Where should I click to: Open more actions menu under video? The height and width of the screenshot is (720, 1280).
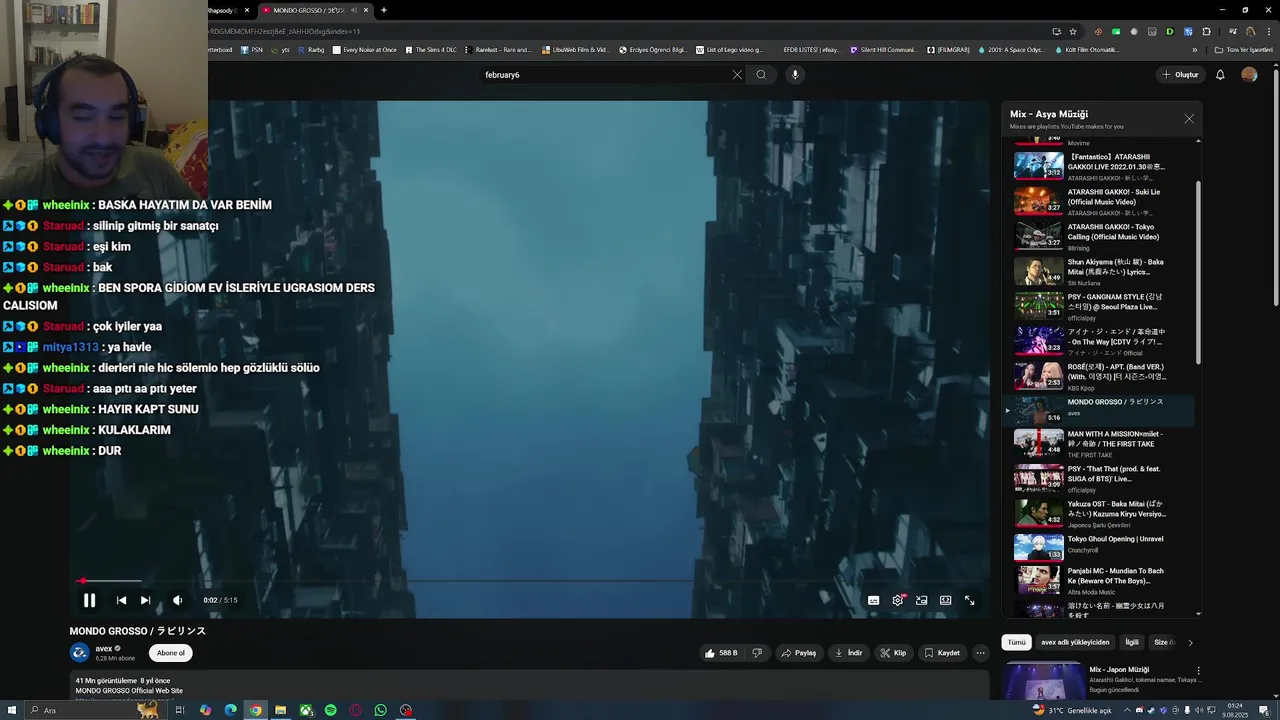(x=981, y=653)
